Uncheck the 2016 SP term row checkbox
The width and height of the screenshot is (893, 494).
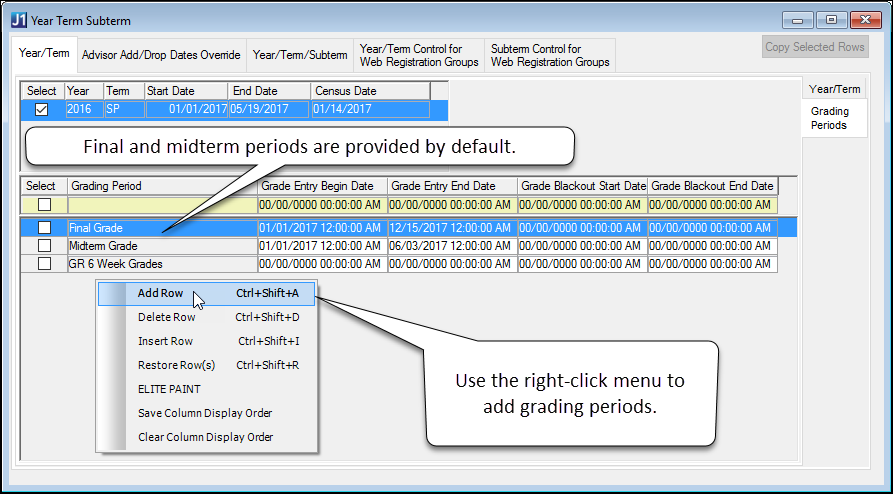coord(42,109)
